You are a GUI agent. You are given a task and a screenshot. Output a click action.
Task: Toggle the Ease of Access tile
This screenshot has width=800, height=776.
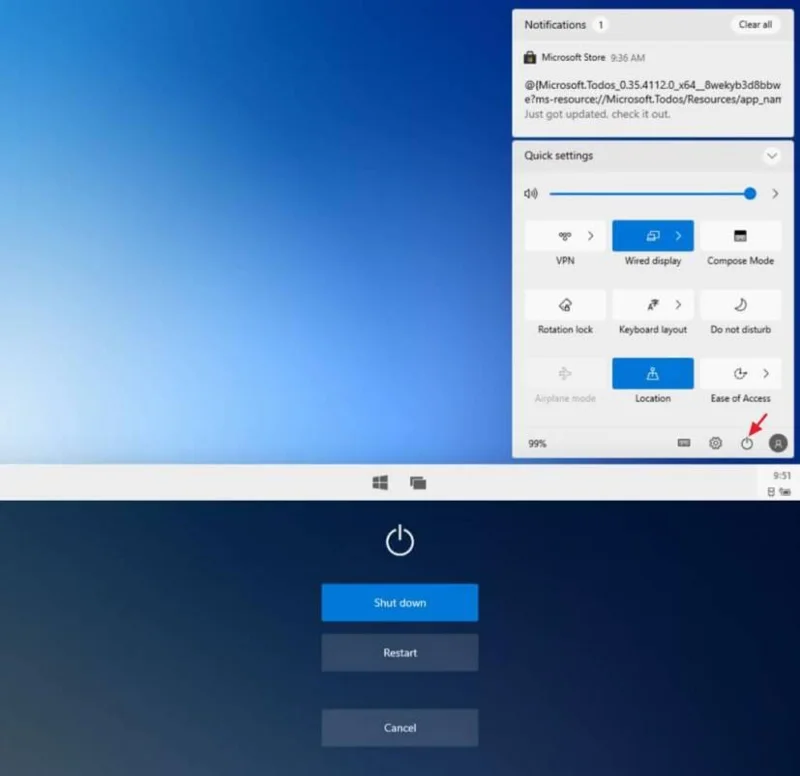(x=740, y=373)
